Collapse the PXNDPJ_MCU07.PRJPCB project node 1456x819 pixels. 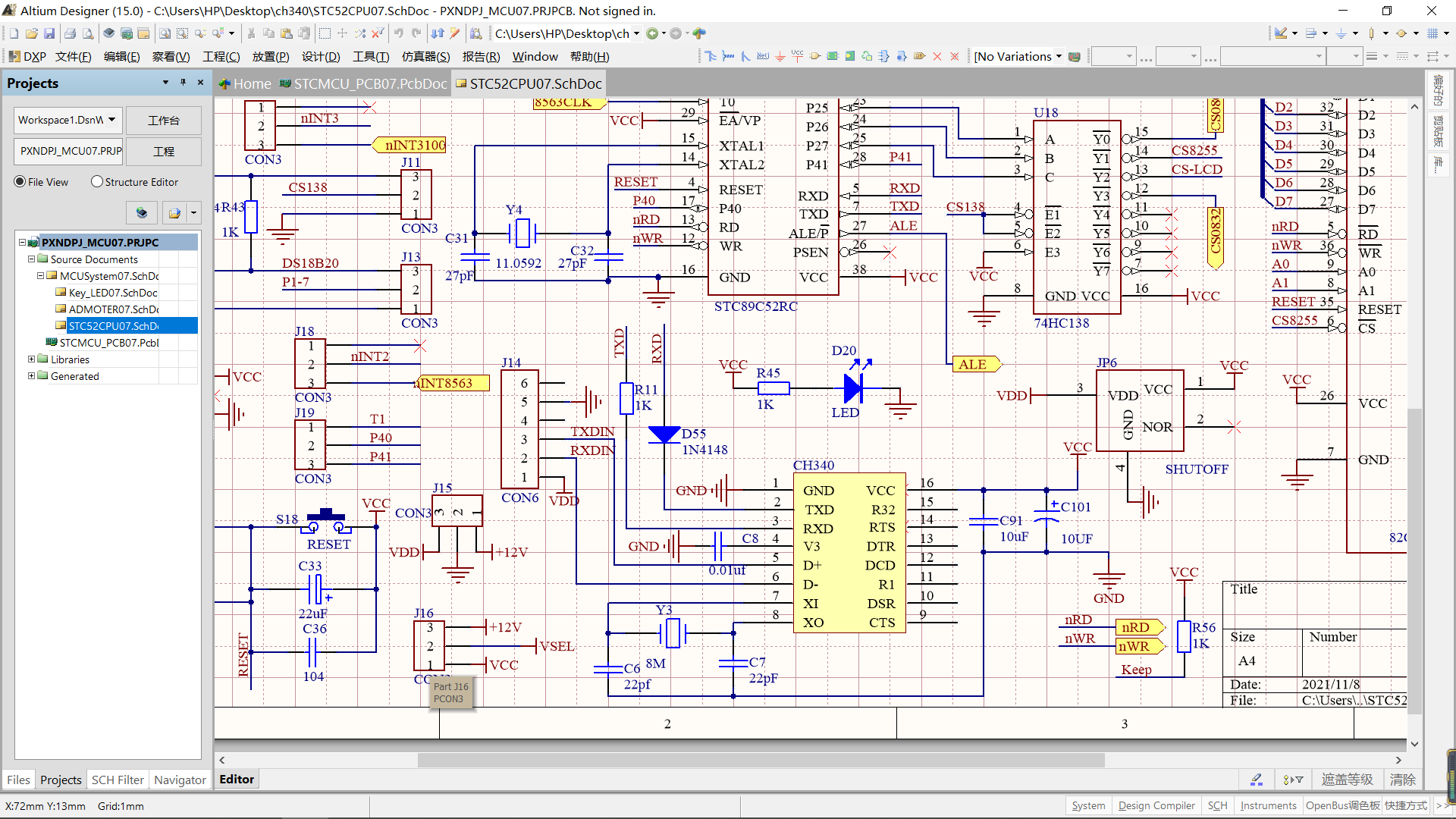[x=22, y=243]
